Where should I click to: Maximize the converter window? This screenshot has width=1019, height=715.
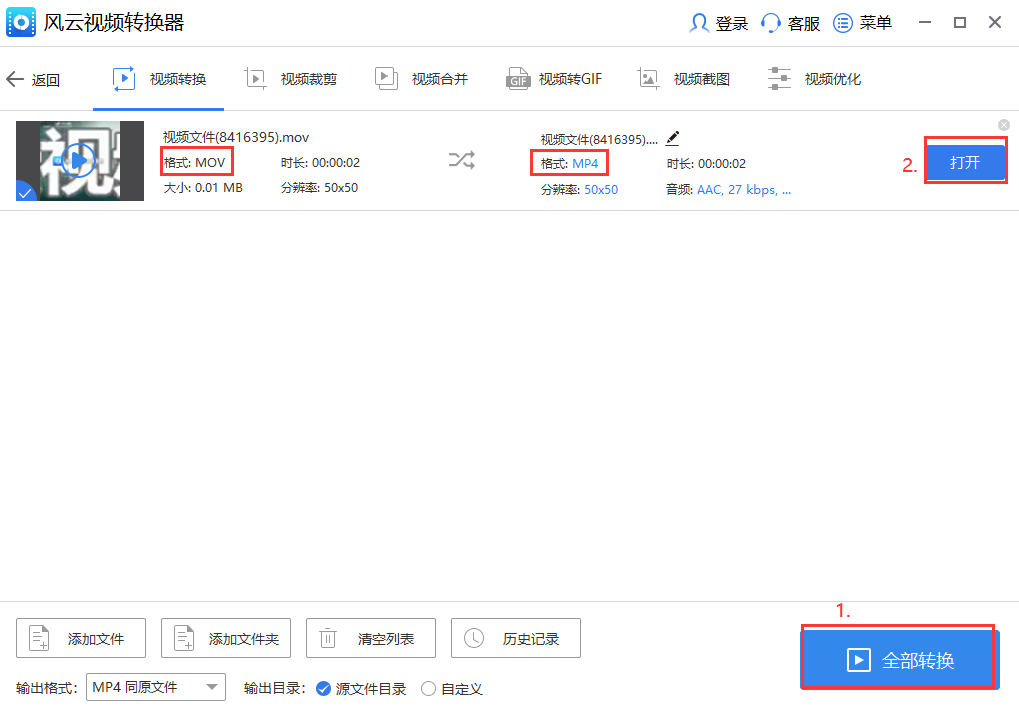pyautogui.click(x=960, y=23)
